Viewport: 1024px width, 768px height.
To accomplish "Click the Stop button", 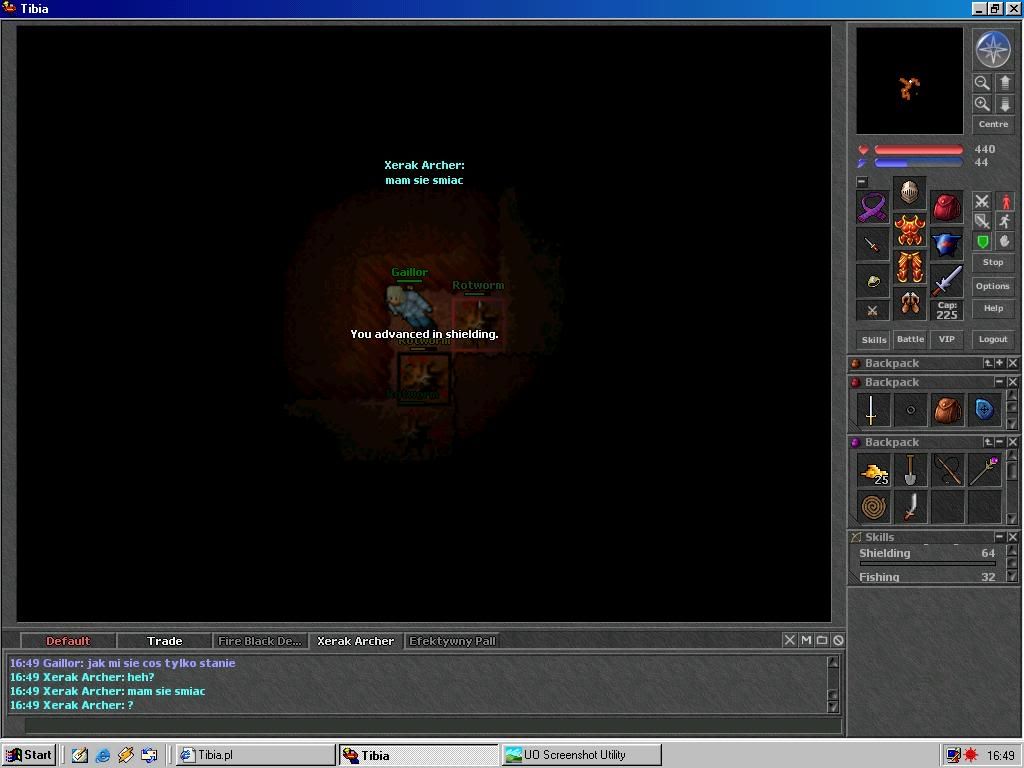I will click(x=993, y=262).
